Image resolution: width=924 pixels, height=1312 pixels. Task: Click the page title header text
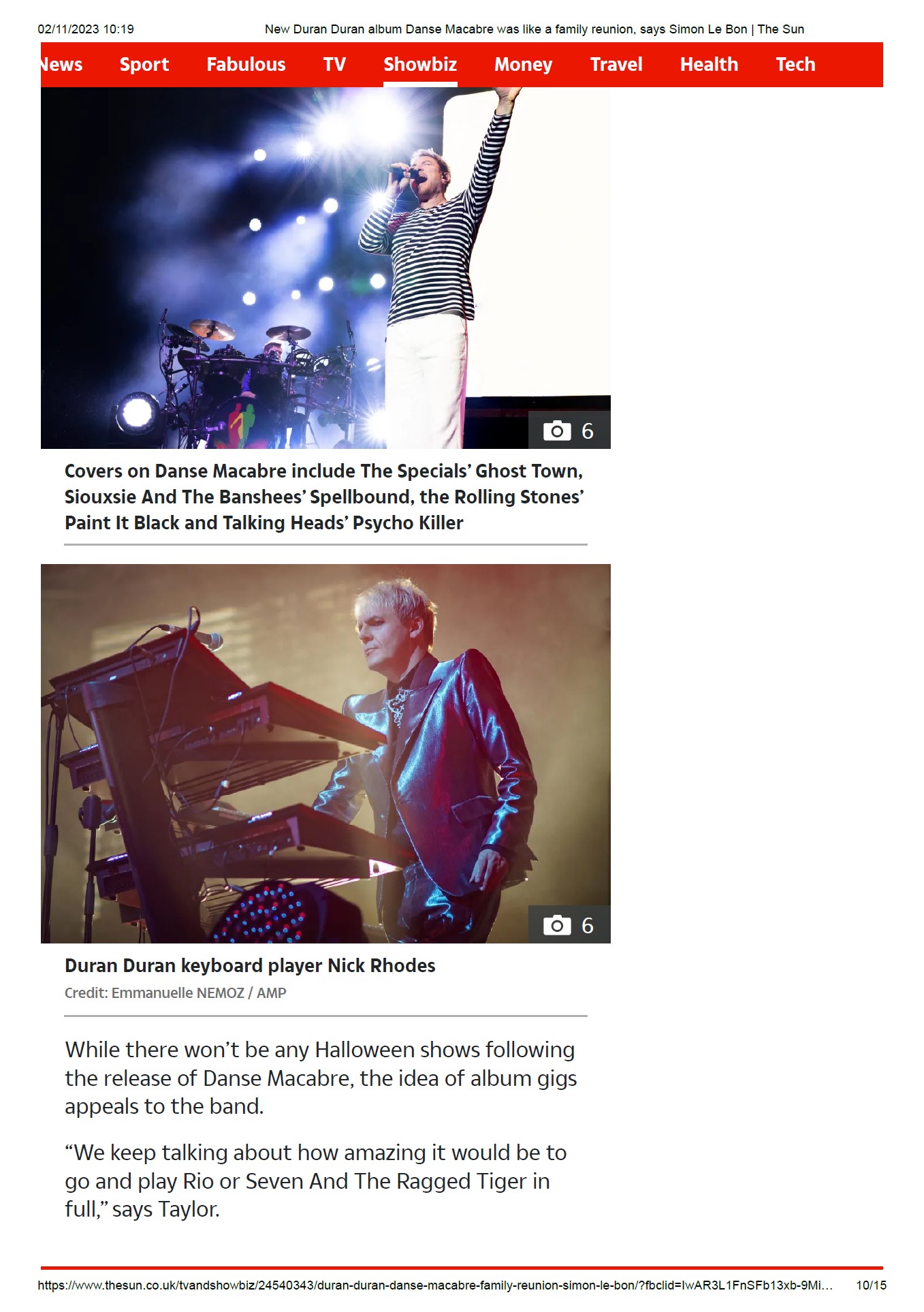click(535, 29)
